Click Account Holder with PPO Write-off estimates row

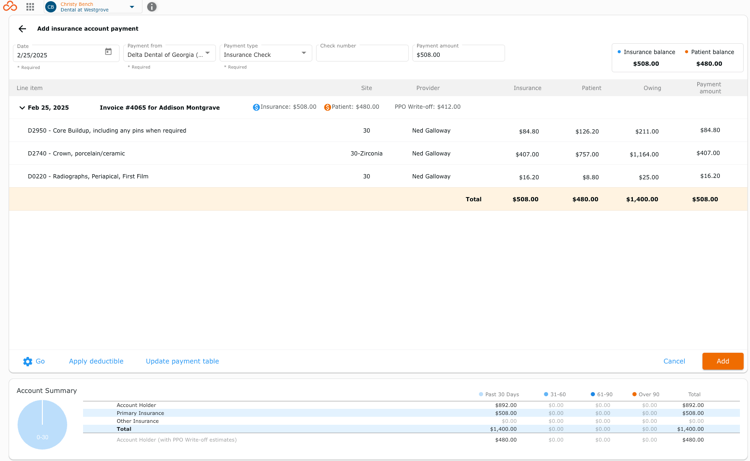(x=411, y=440)
